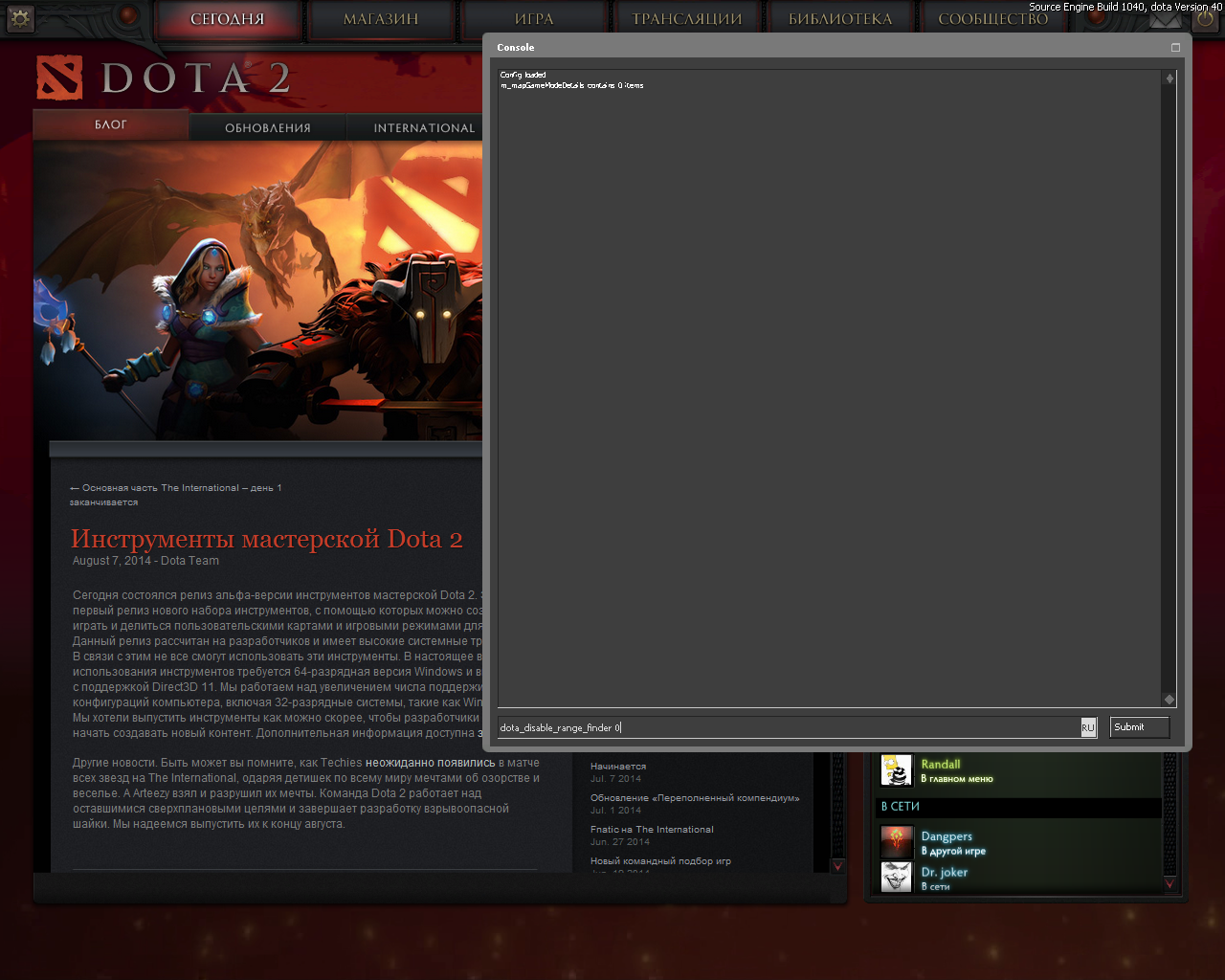The height and width of the screenshot is (980, 1225).
Task: Open Dr. joker's avatar in friends list
Action: tap(897, 877)
